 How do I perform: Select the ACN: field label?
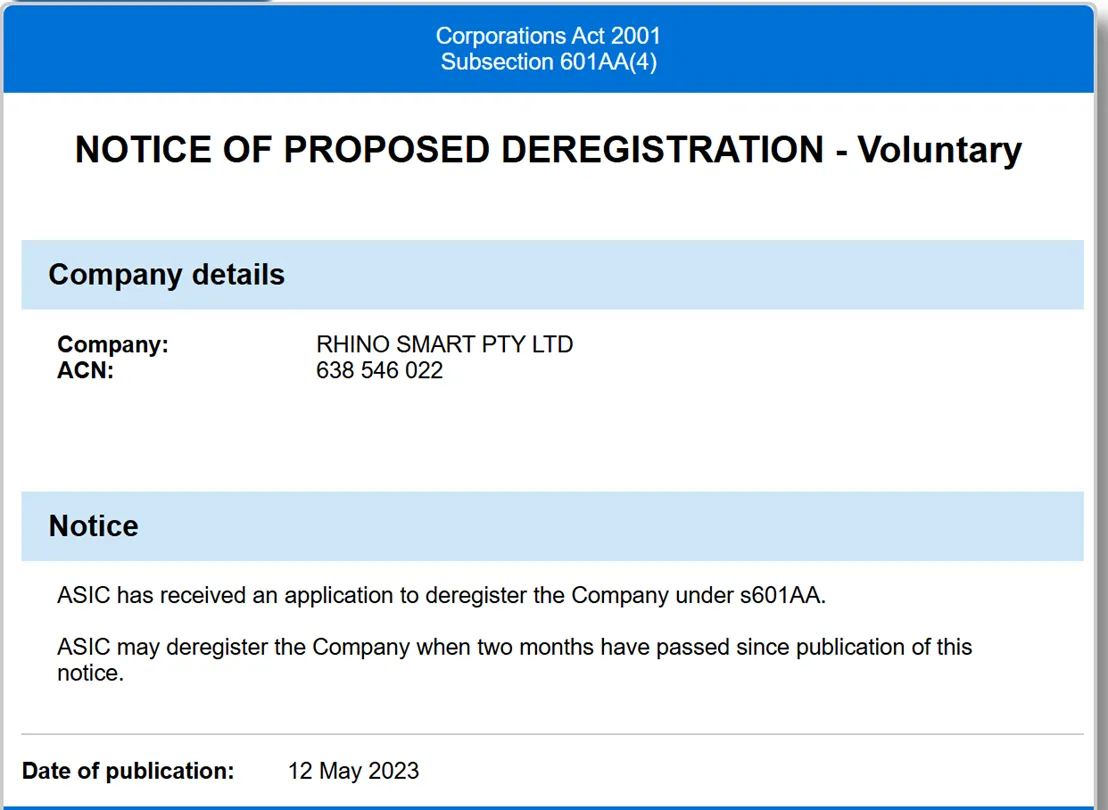pos(86,370)
